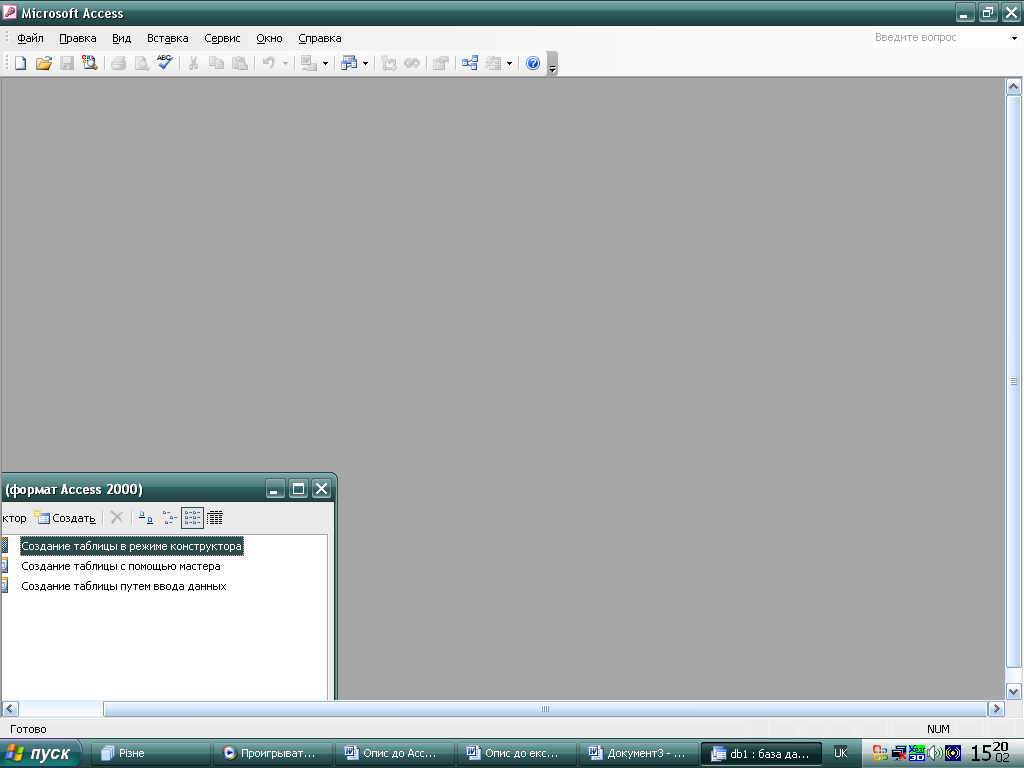Select Создание таблицы с помощью мастера
Viewport: 1024px width, 768px height.
pyautogui.click(x=121, y=566)
